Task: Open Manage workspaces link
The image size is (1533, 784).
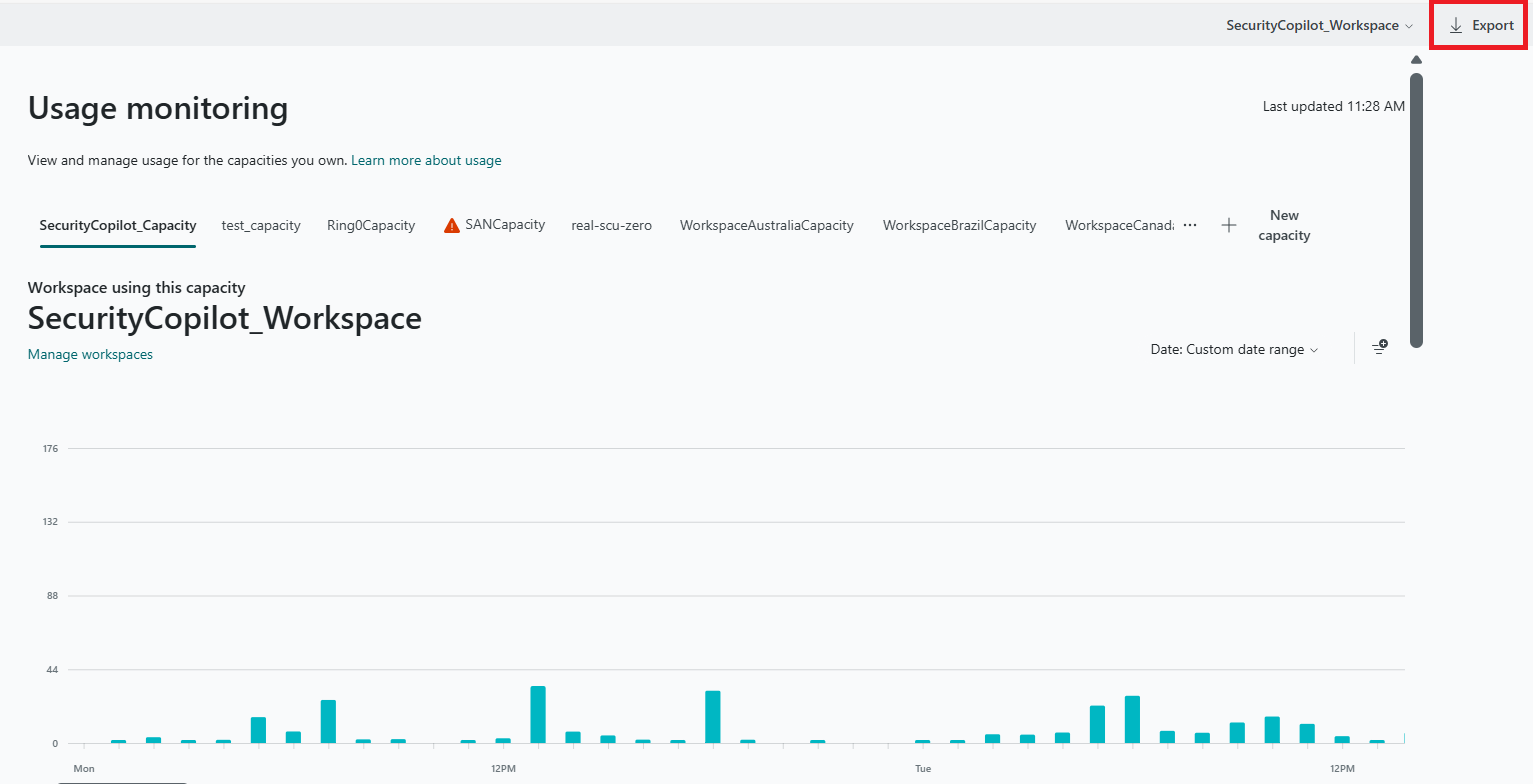Action: [90, 354]
